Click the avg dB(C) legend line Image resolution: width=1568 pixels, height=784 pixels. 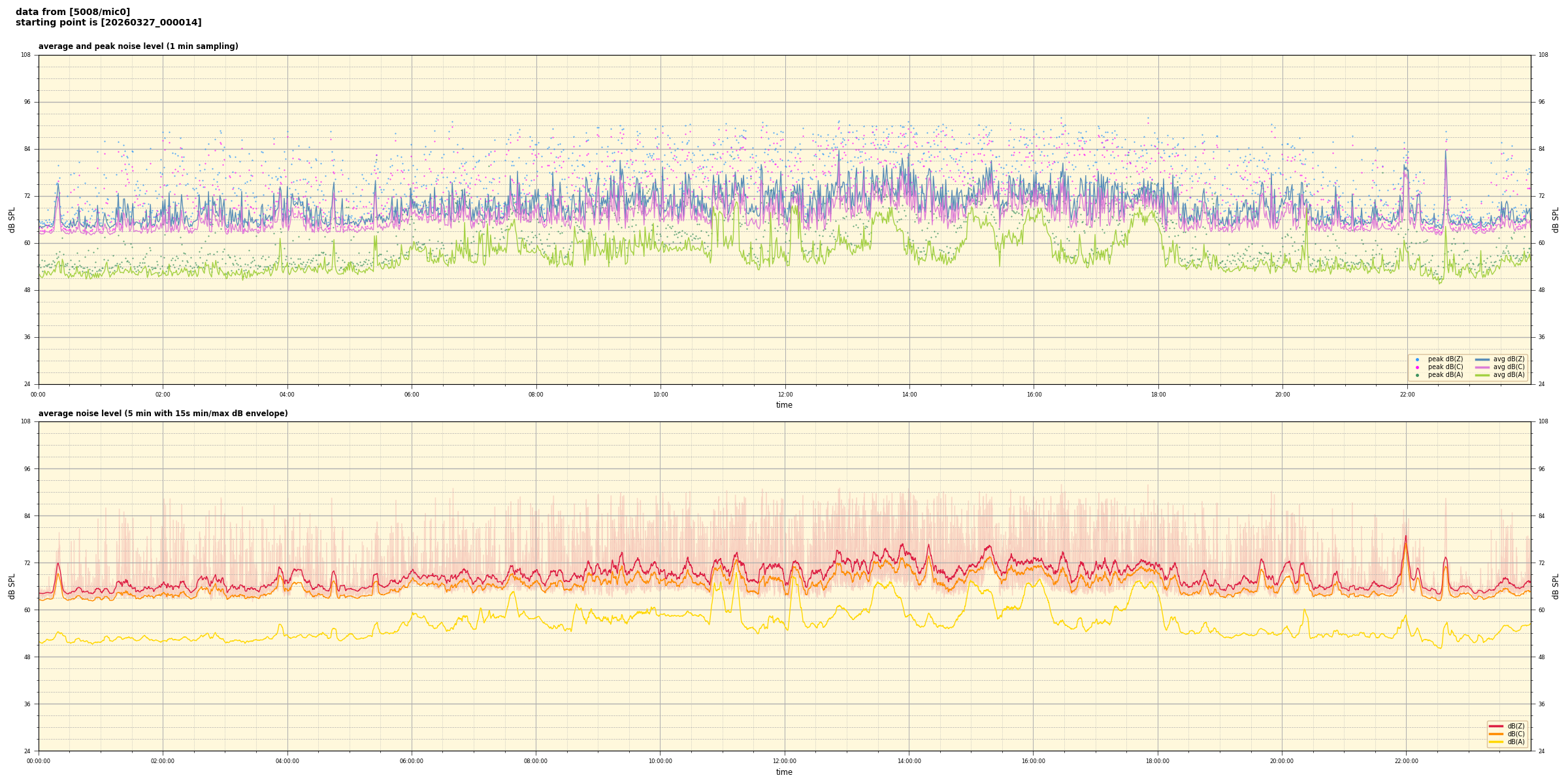coord(1482,367)
